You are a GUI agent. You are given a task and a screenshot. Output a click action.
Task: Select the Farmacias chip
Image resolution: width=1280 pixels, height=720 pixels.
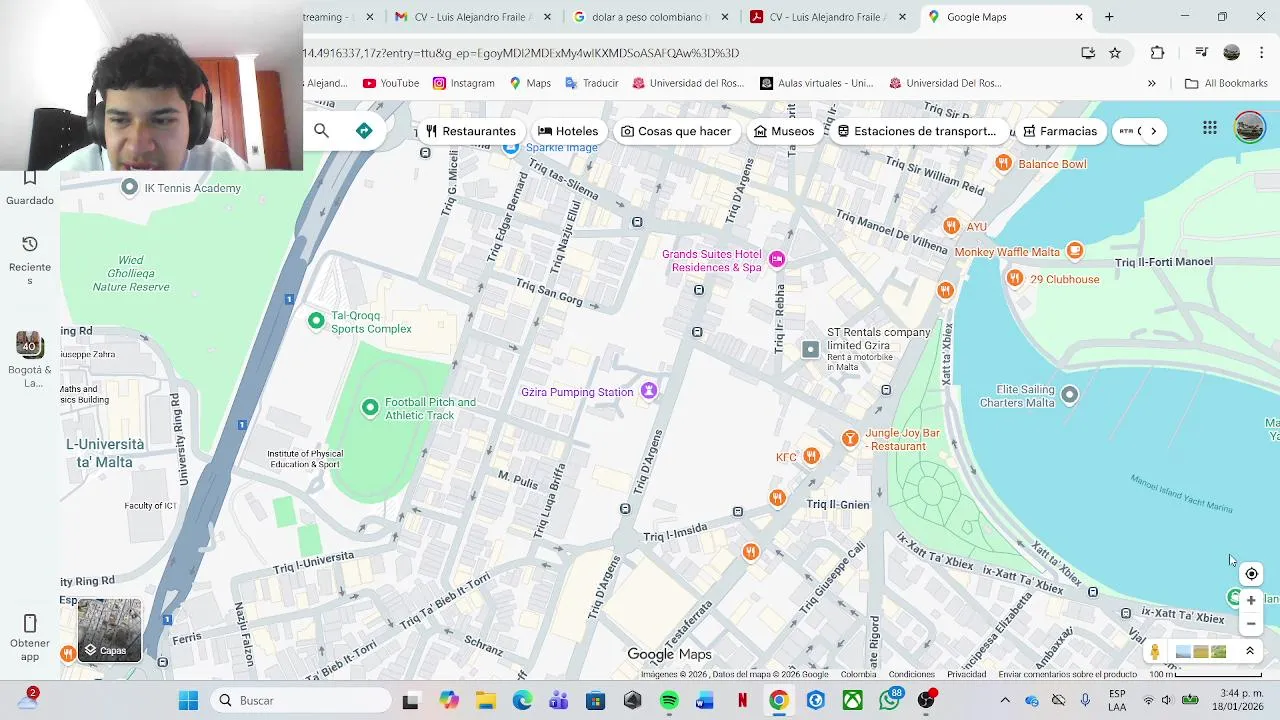tap(1060, 131)
